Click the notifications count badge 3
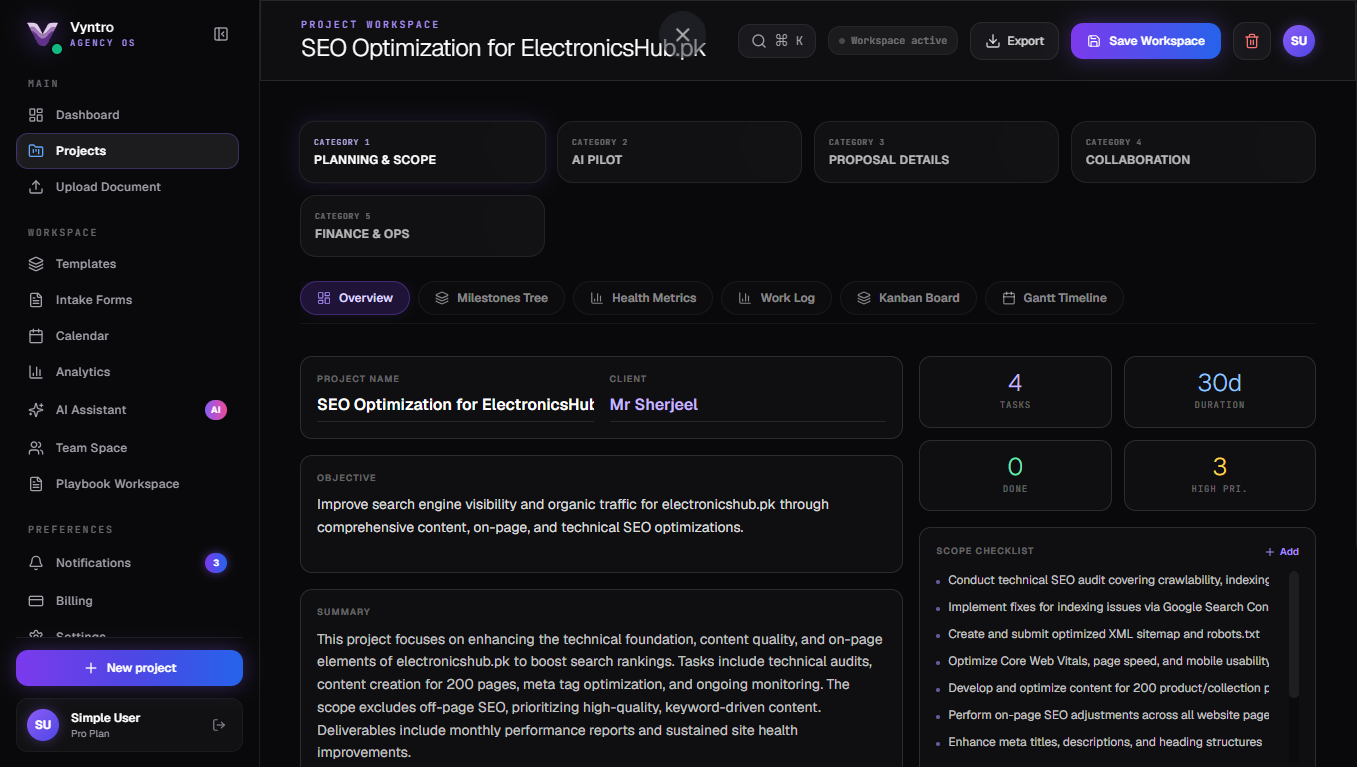Image resolution: width=1357 pixels, height=767 pixels. tap(216, 563)
